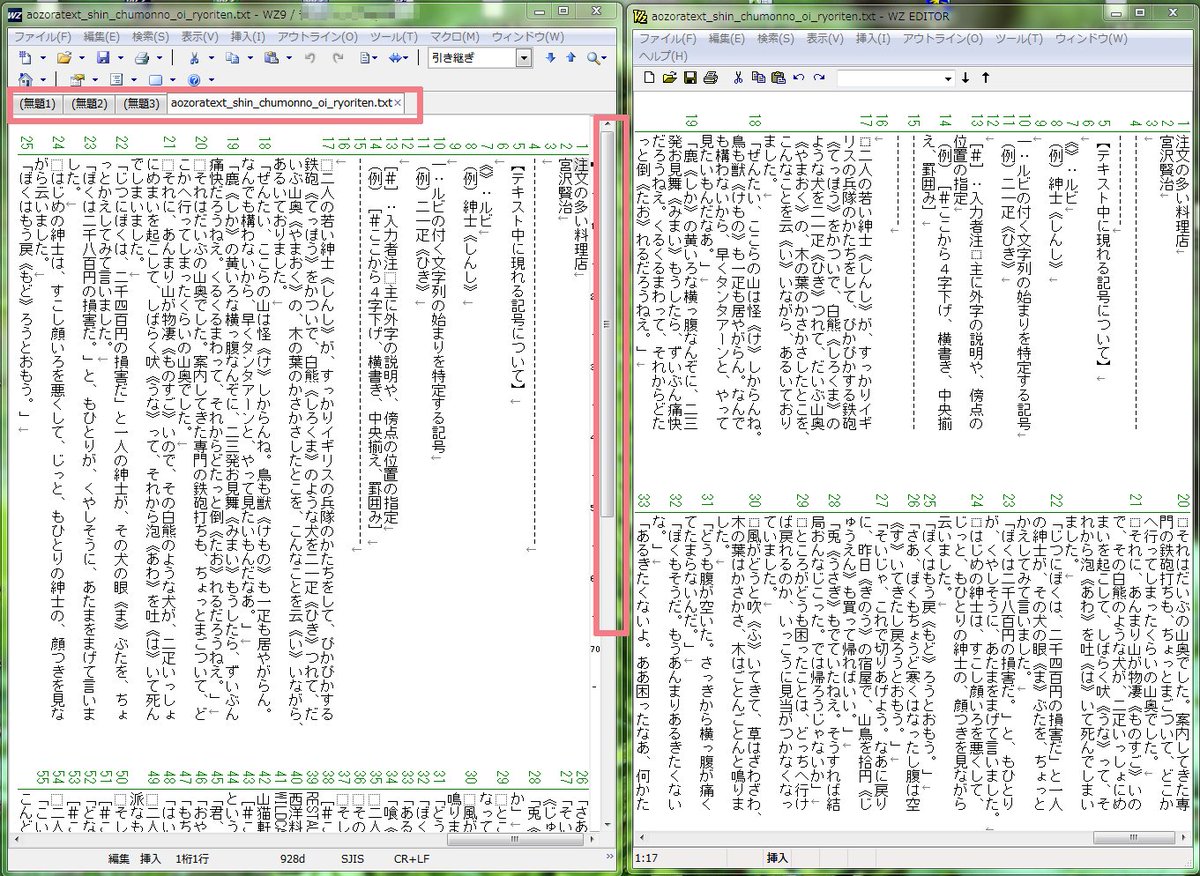Expand the arrow beside the Home icon in WZ9
Image resolution: width=1200 pixels, height=876 pixels.
point(43,79)
